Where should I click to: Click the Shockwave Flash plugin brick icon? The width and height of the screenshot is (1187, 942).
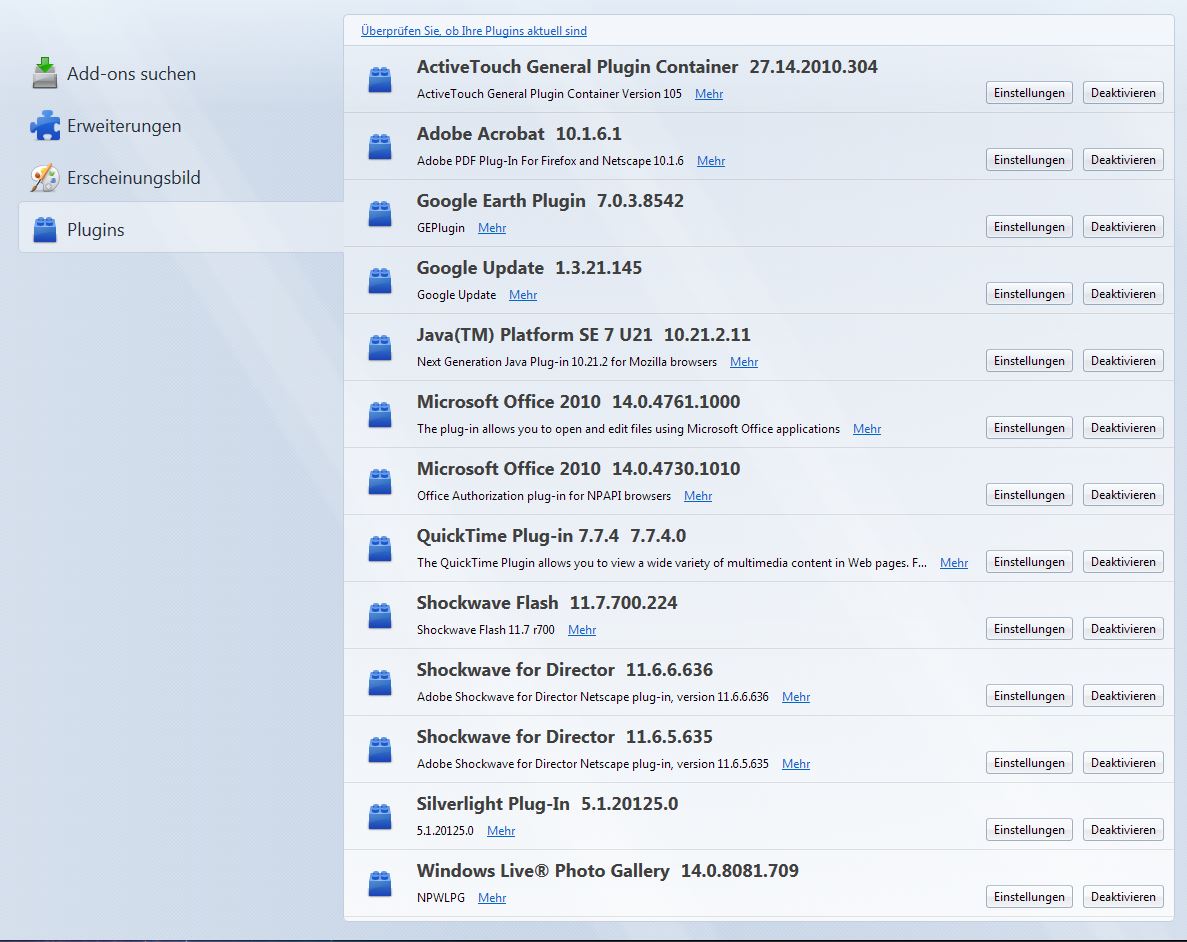coord(380,616)
